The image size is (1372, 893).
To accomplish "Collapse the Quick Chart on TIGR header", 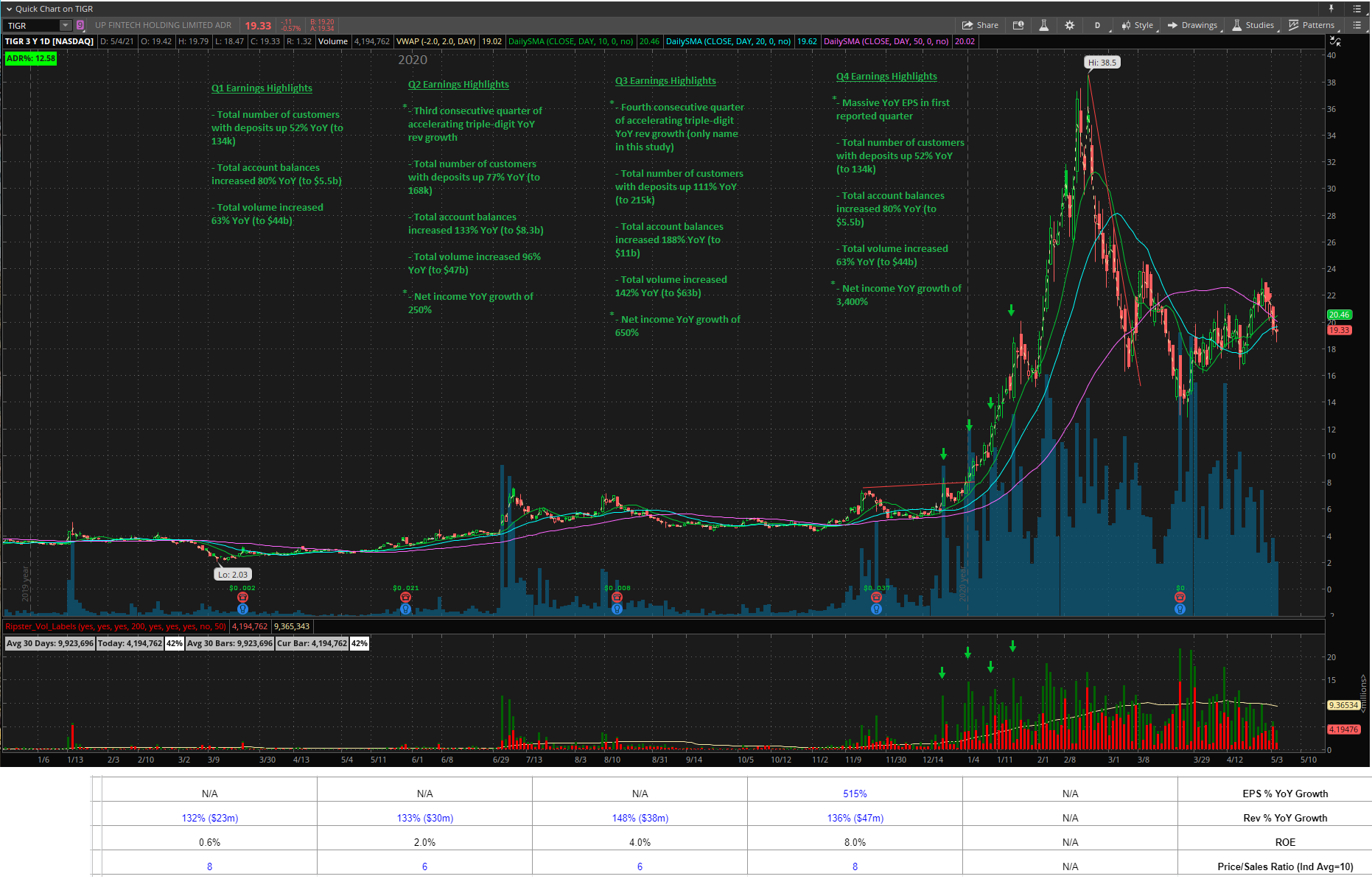I will [x=9, y=9].
